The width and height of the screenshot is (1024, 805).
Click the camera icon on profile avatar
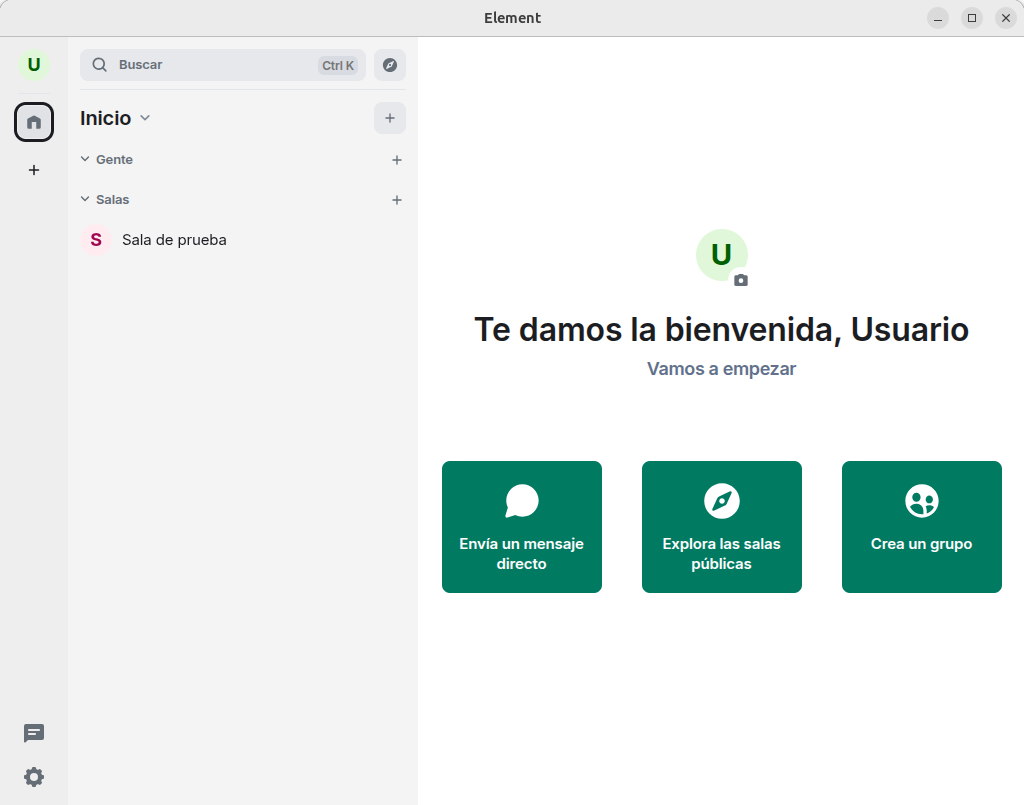[740, 281]
